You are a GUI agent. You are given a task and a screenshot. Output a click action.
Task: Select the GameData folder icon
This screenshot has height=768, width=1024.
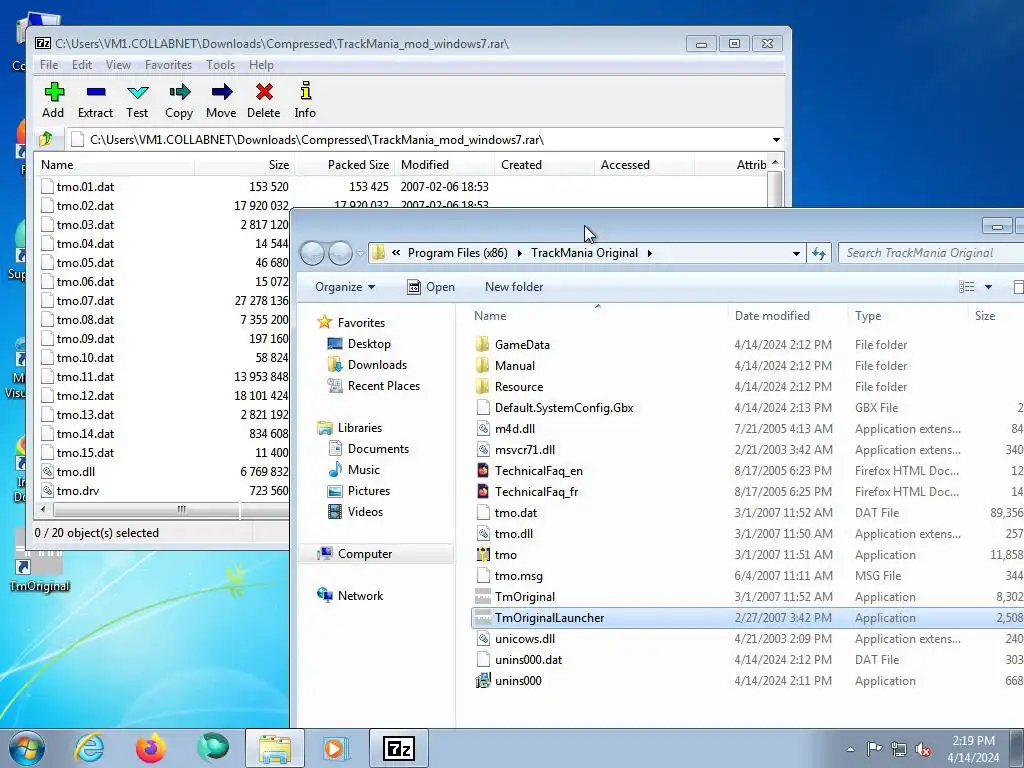(483, 345)
